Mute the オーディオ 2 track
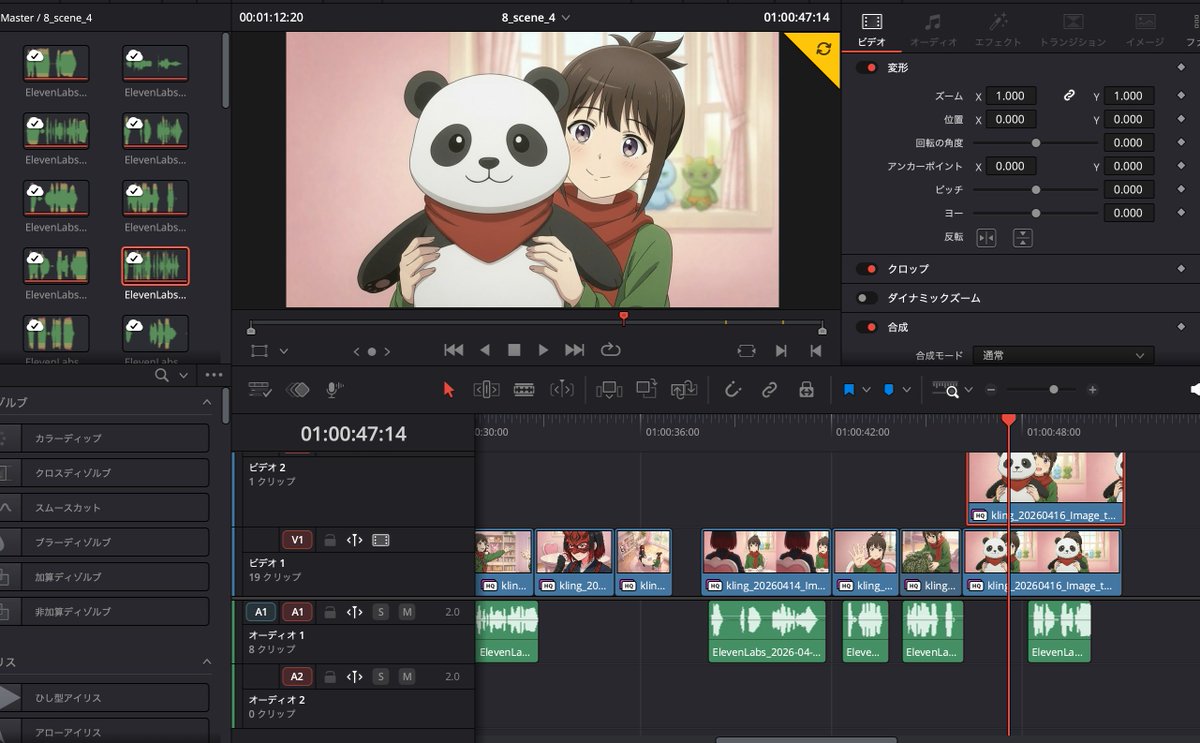 coord(407,677)
